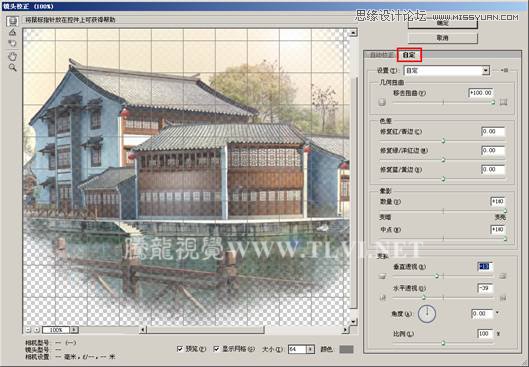Click the 垂直透视 value field
The height and width of the screenshot is (367, 529).
(x=485, y=266)
